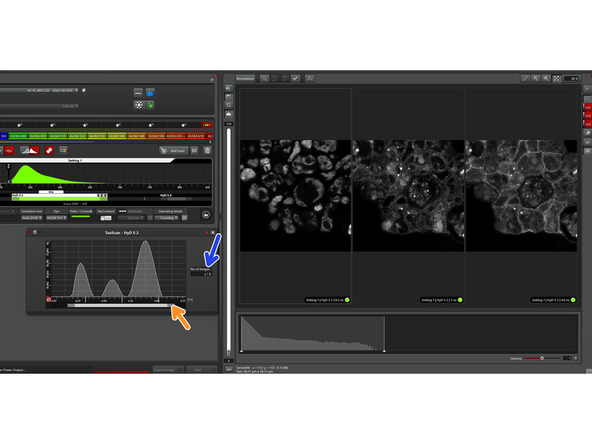Select the ALEXA 532 dye button
The image size is (592, 444).
[77, 136]
